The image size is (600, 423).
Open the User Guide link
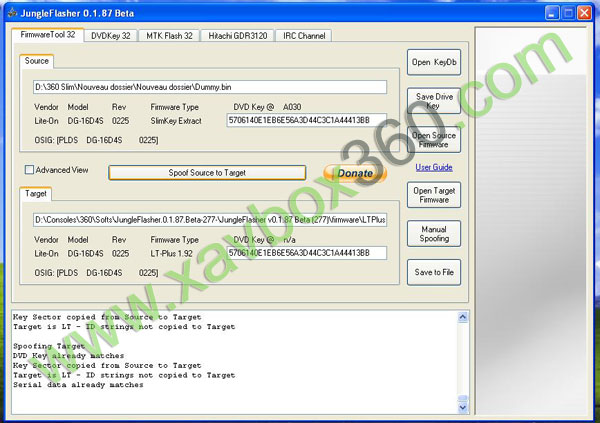(x=434, y=167)
